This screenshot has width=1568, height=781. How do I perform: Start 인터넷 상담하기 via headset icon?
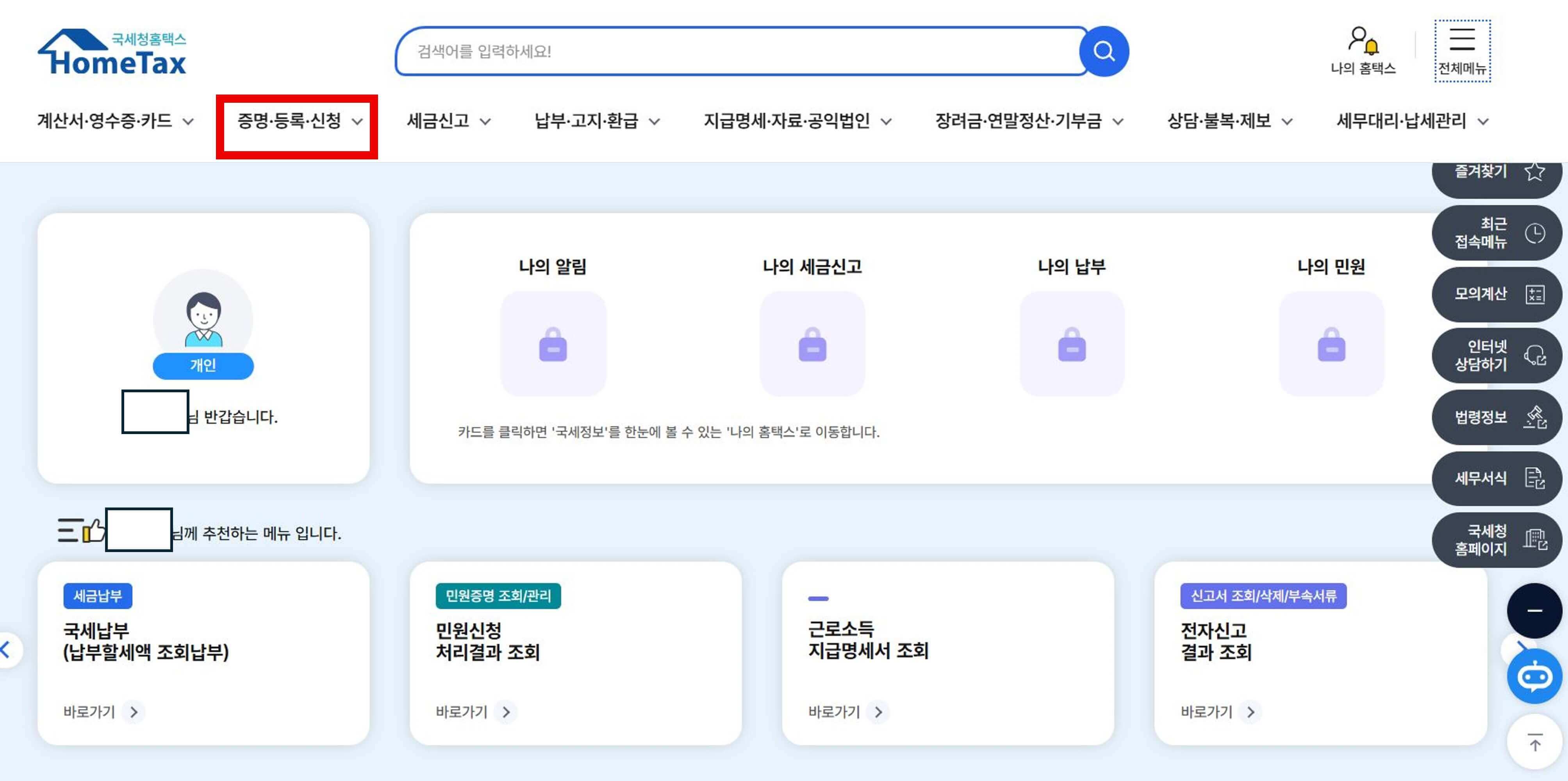pyautogui.click(x=1535, y=356)
